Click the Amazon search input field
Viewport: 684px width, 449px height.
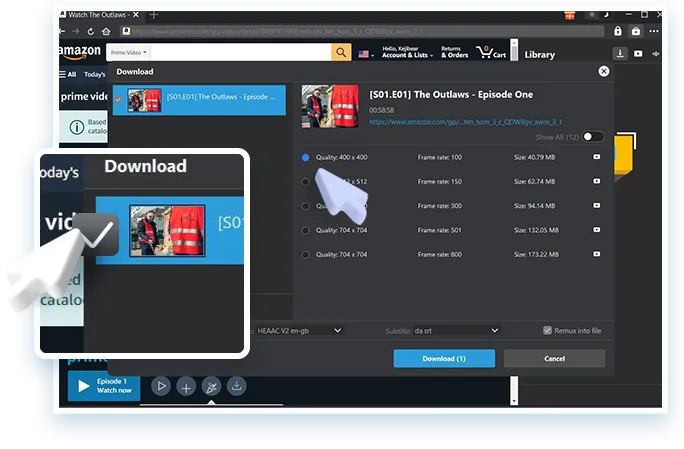[x=241, y=52]
